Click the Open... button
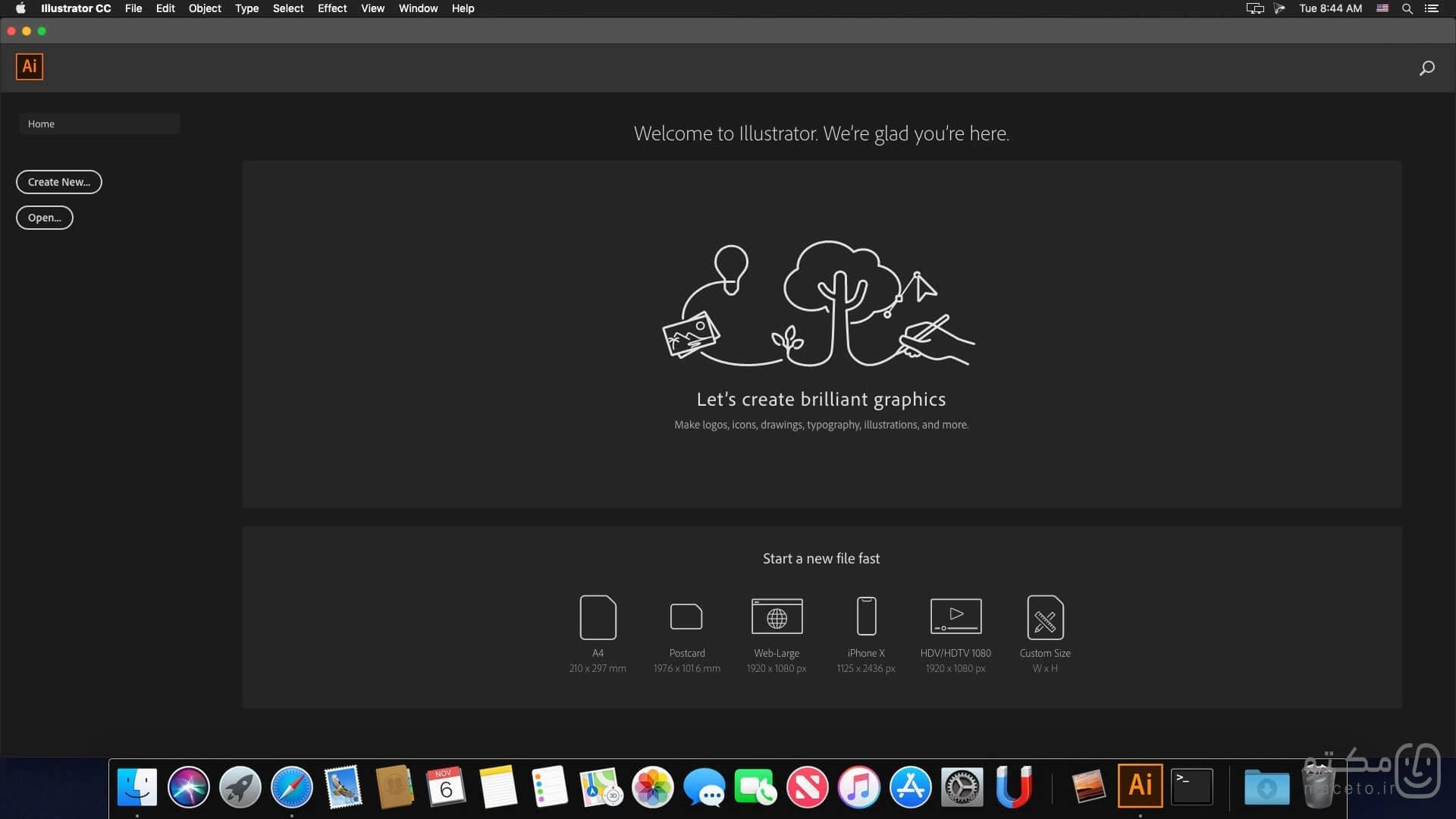Image resolution: width=1456 pixels, height=819 pixels. (x=45, y=218)
